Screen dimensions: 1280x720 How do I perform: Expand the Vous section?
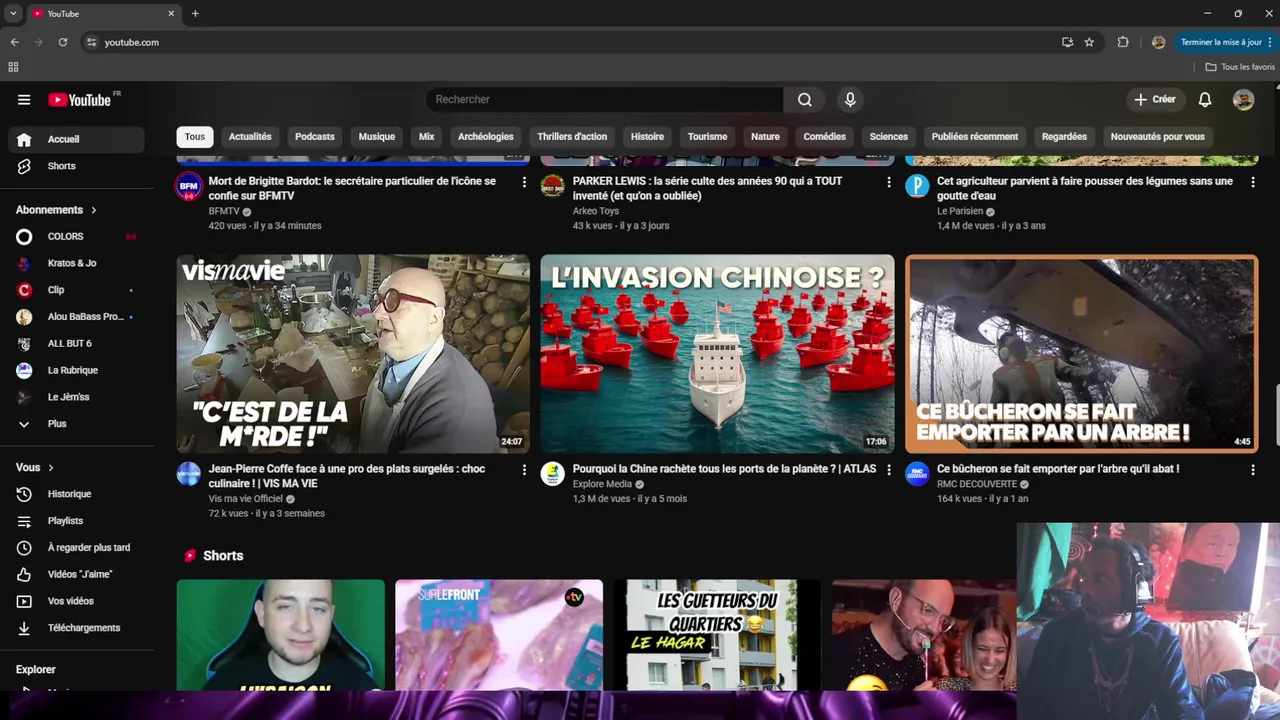[35, 467]
